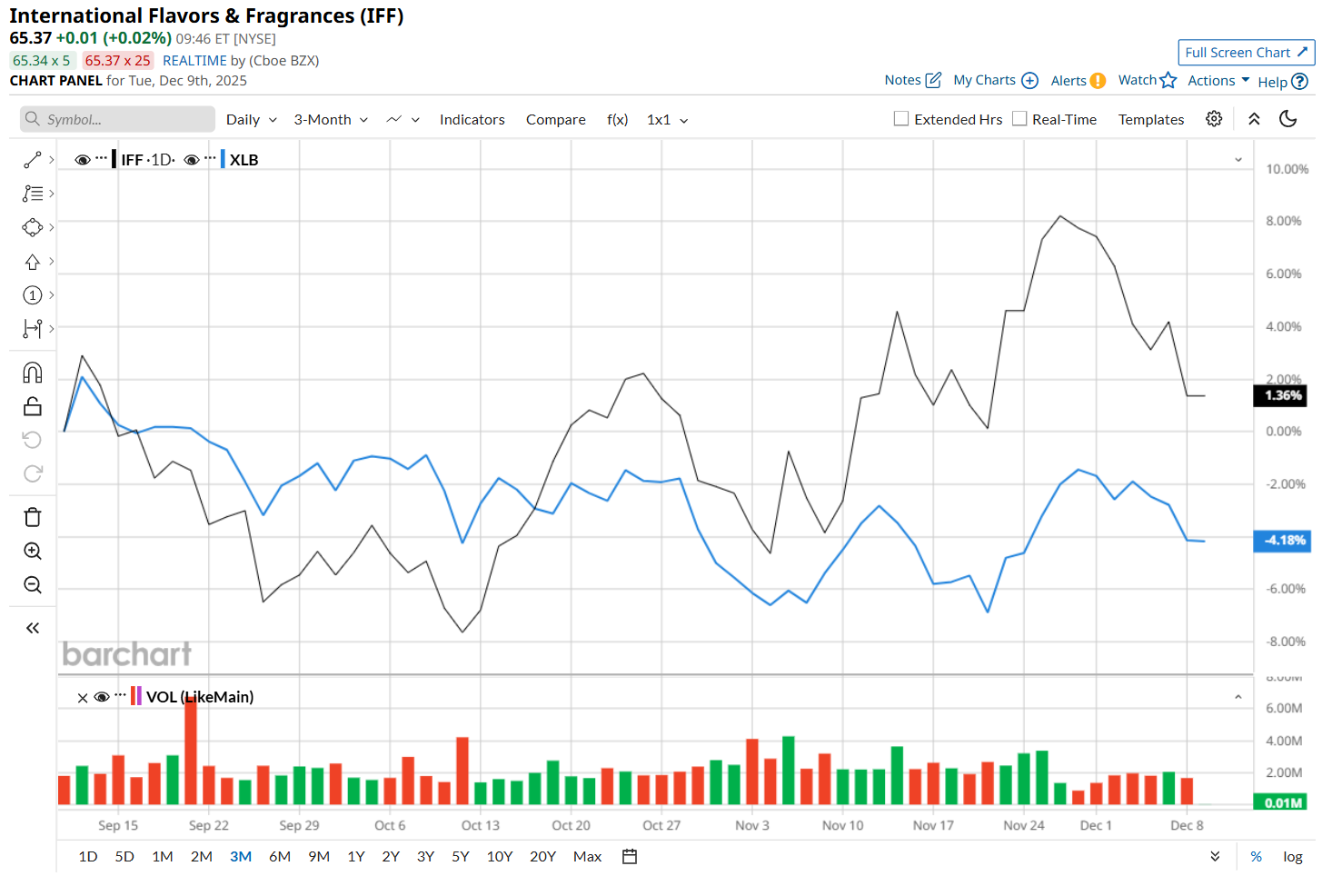1342x896 pixels.
Task: Expand the shapes tool options chevron
Action: [52, 227]
